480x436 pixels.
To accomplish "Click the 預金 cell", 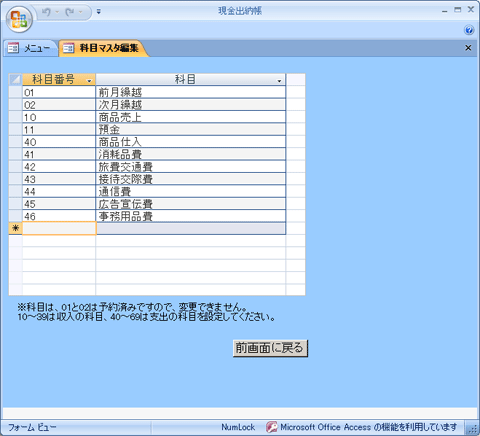I will tap(191, 130).
